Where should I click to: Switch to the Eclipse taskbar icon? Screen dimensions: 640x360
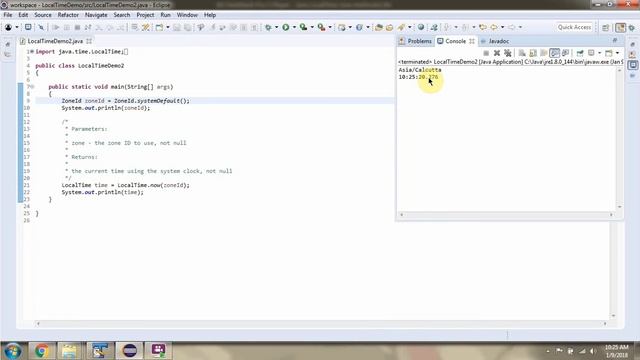click(129, 351)
